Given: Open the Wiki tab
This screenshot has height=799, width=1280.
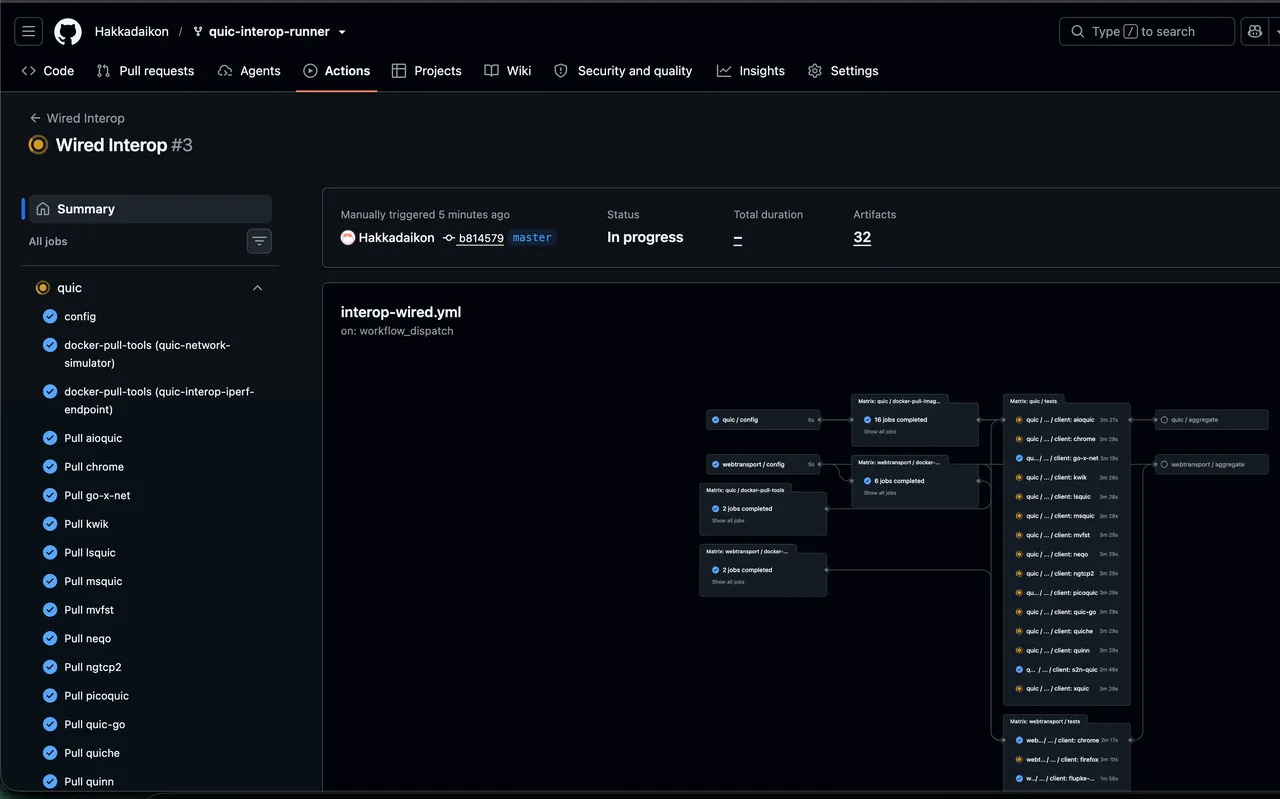Looking at the screenshot, I should click(508, 71).
